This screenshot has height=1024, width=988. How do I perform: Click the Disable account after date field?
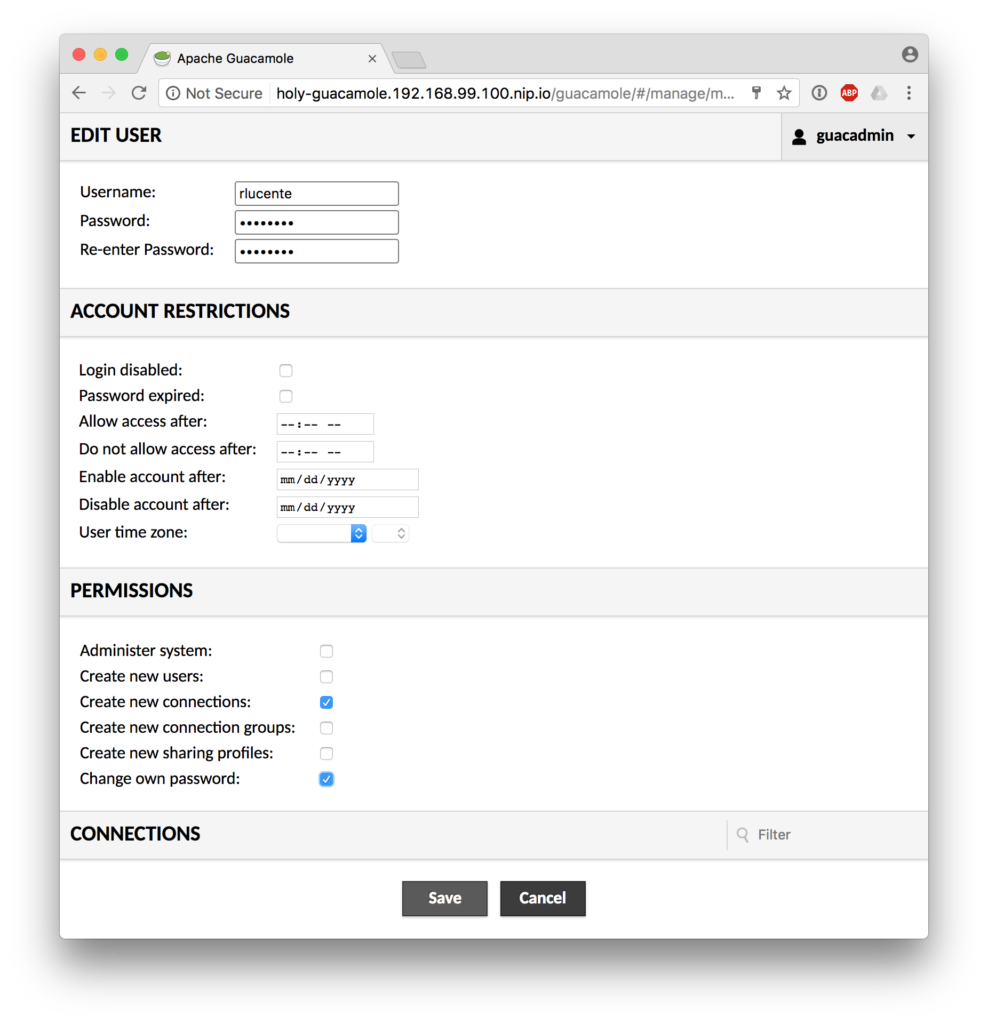(x=347, y=507)
